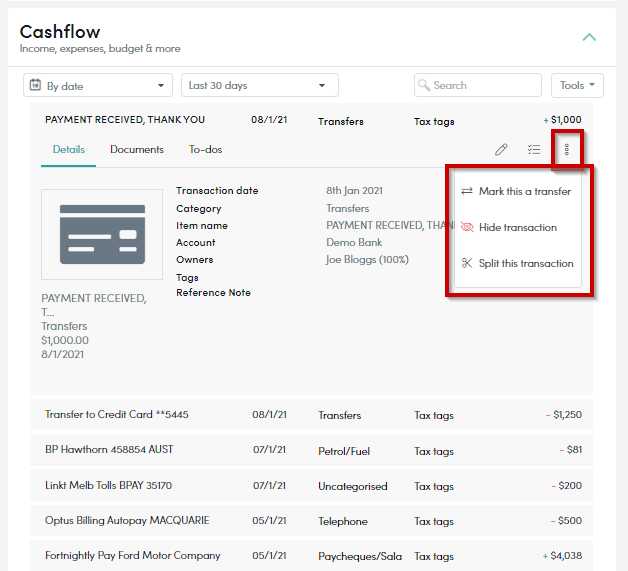Open Fortnightly Pay Ford Motor Company transaction
The width and height of the screenshot is (628, 571).
(311, 555)
